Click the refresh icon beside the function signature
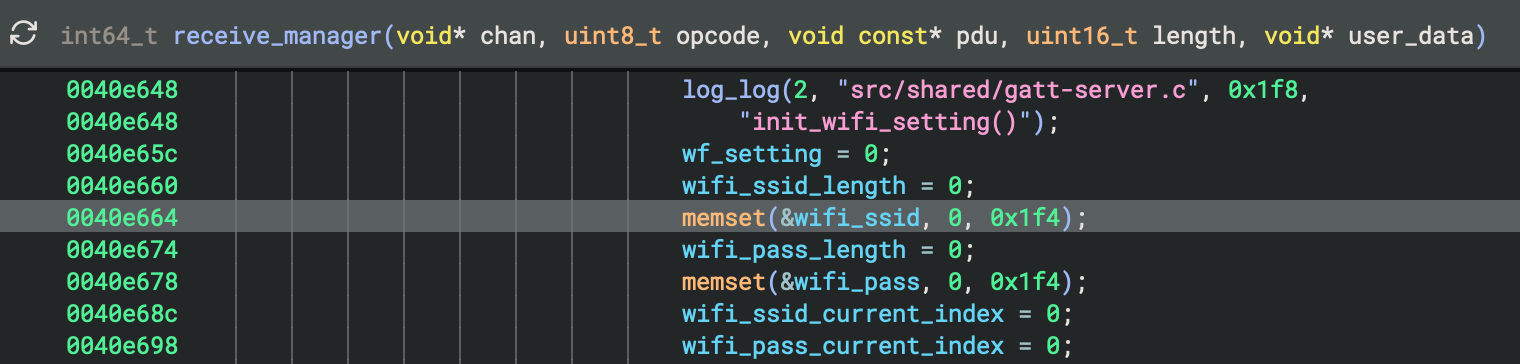 click(23, 35)
